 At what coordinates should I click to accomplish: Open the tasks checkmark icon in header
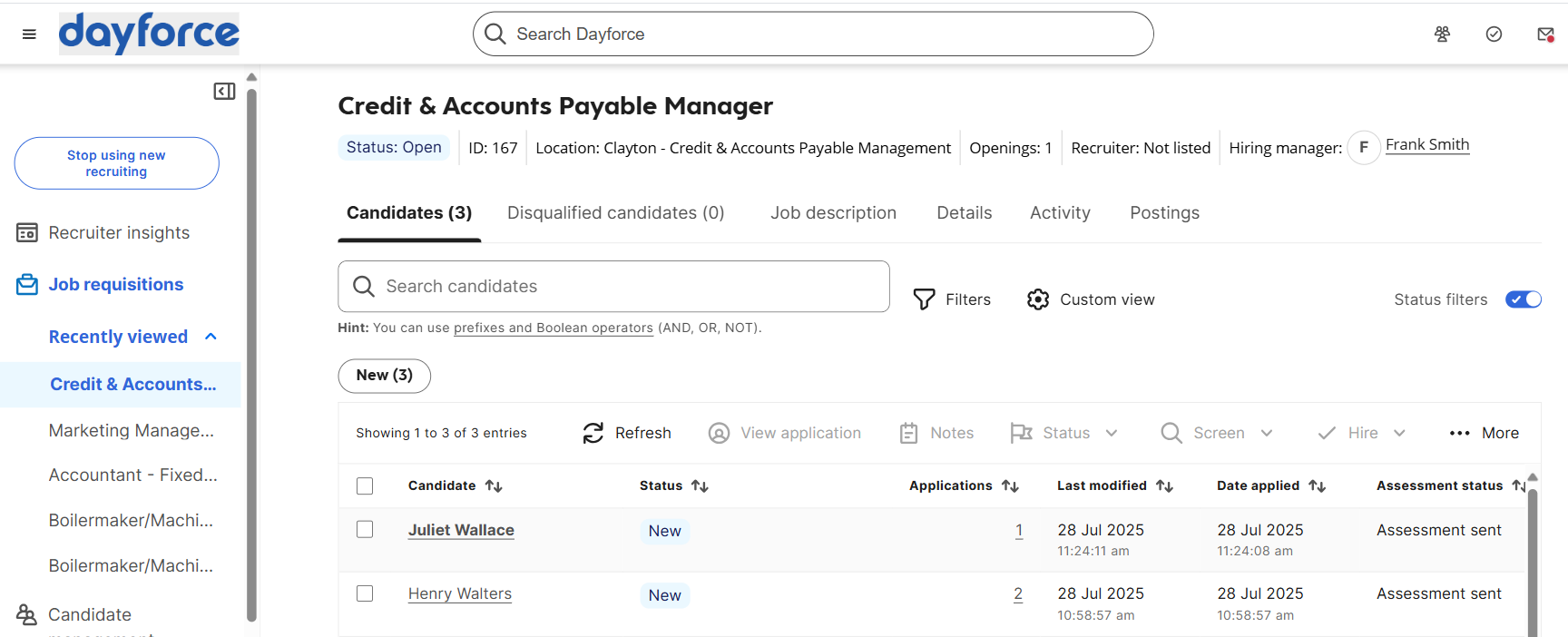(1494, 34)
